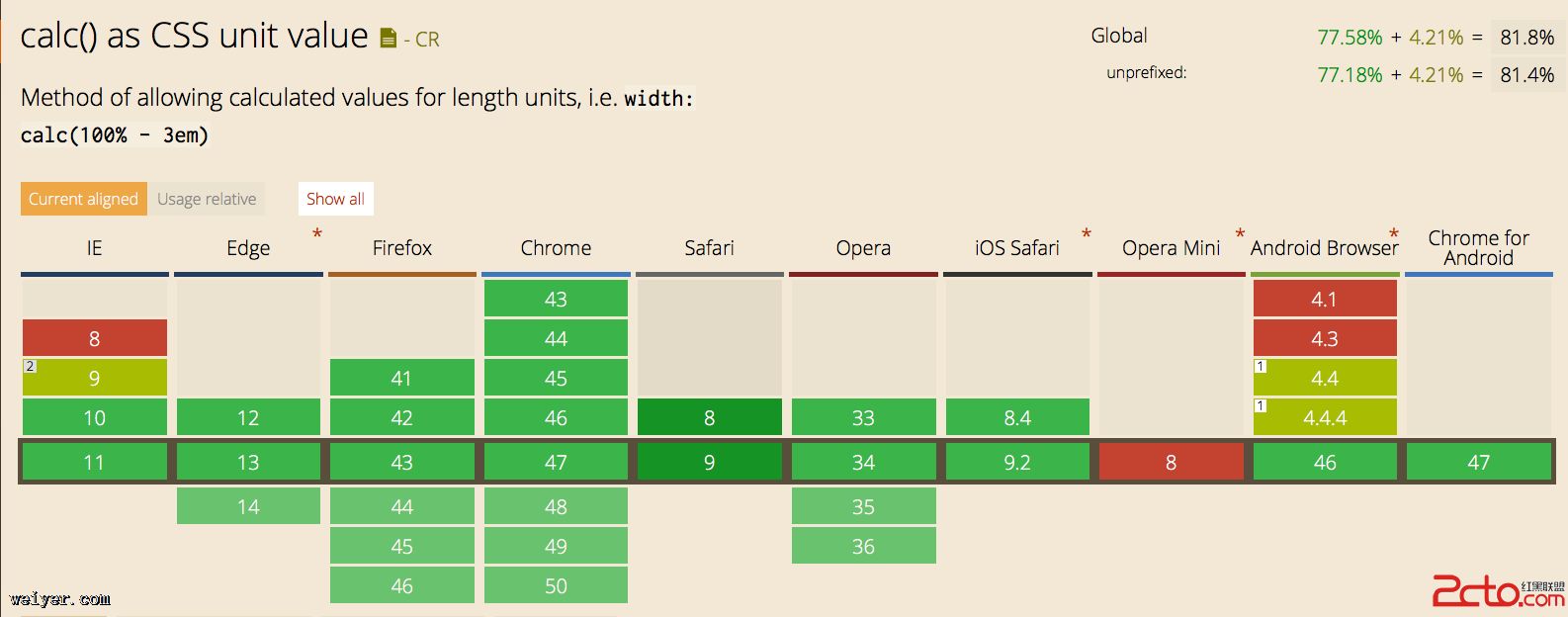The height and width of the screenshot is (617, 1568).
Task: Click note badge 2 on IE 9
Action: point(30,367)
